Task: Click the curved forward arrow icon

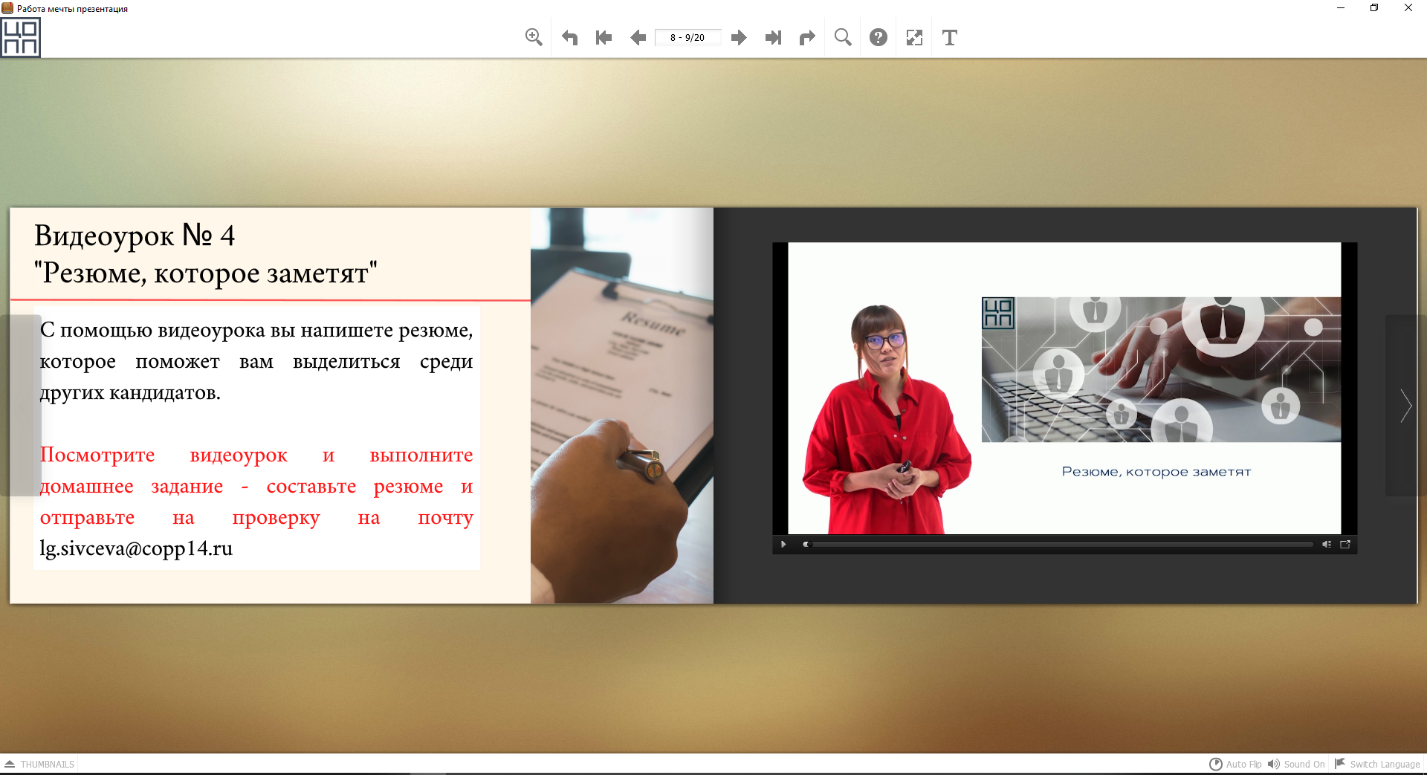Action: [x=807, y=38]
